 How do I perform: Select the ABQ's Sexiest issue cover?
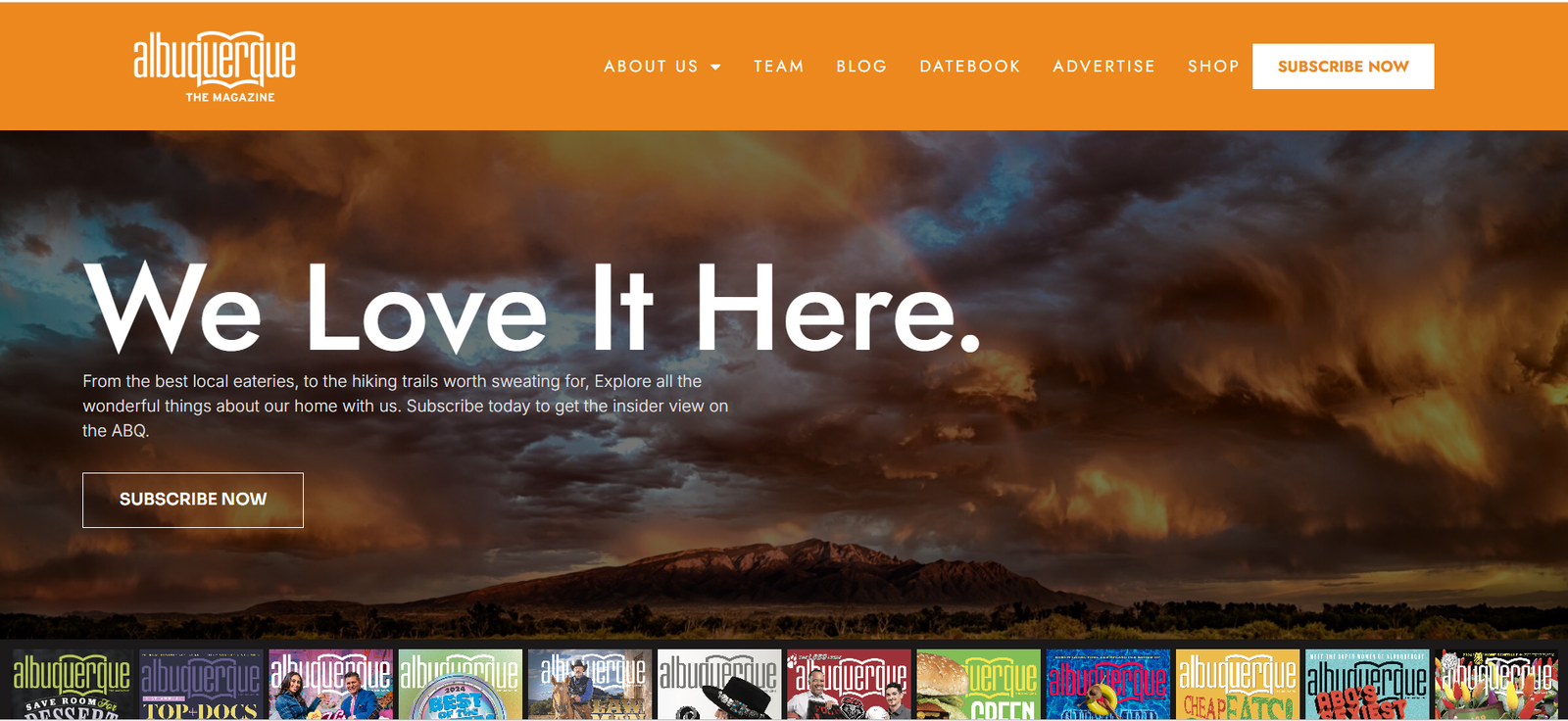click(1366, 684)
